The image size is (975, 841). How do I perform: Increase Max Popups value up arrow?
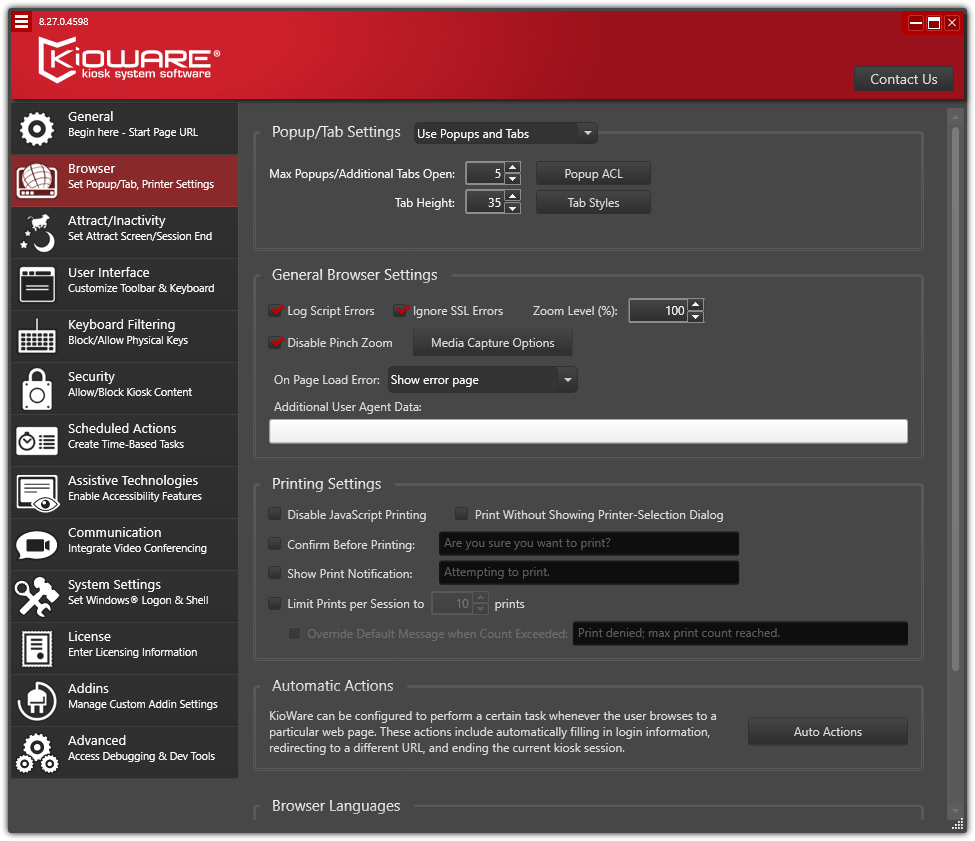[x=512, y=167]
